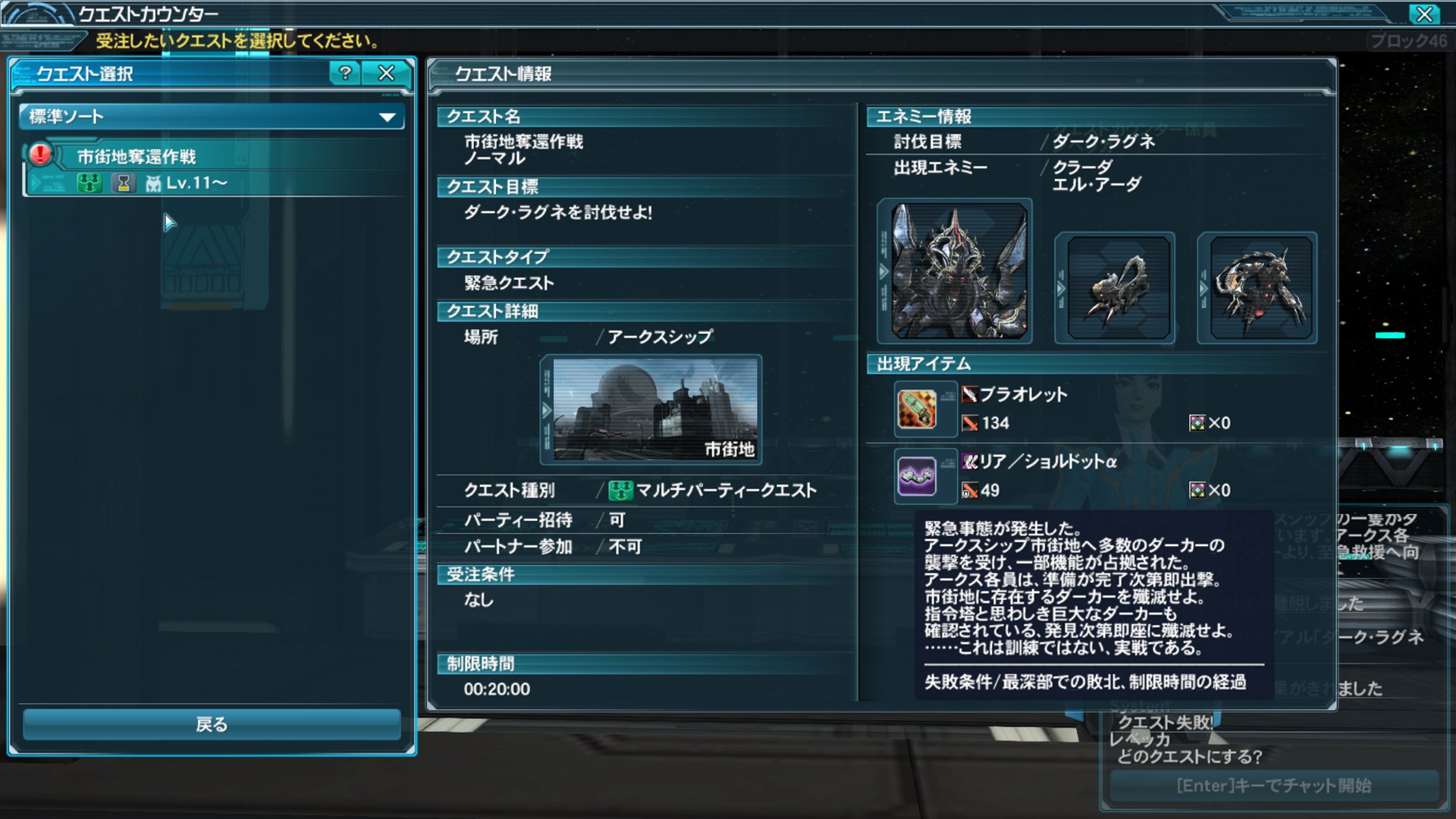Expand the Dark Ragne image side arrow
1456x819 pixels.
pos(883,271)
